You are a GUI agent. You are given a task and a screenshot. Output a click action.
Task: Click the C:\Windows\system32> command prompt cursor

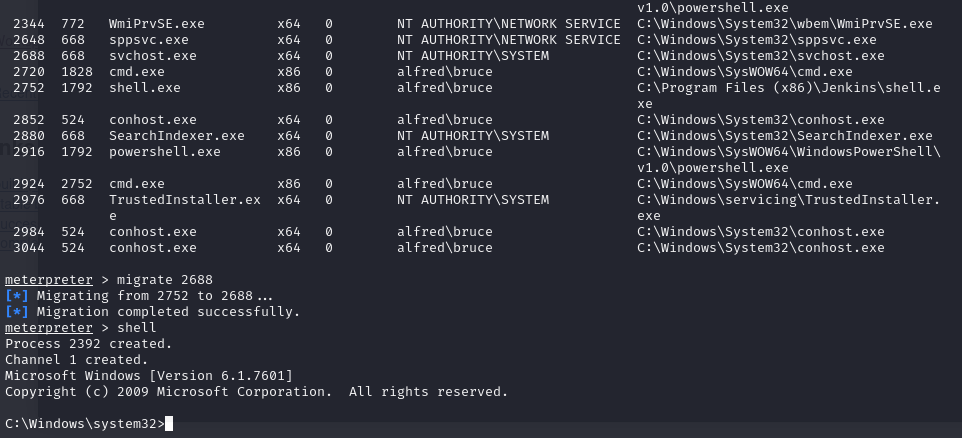pyautogui.click(x=169, y=423)
